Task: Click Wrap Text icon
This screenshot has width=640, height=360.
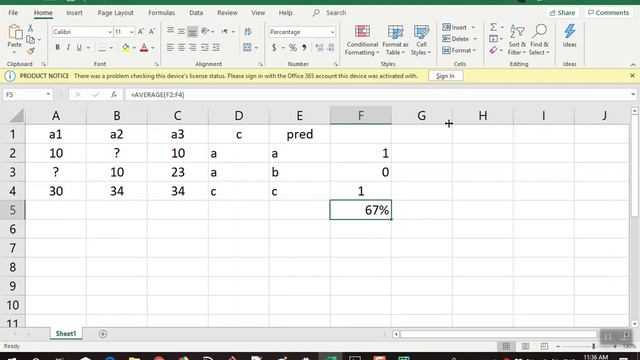Action: pyautogui.click(x=248, y=31)
